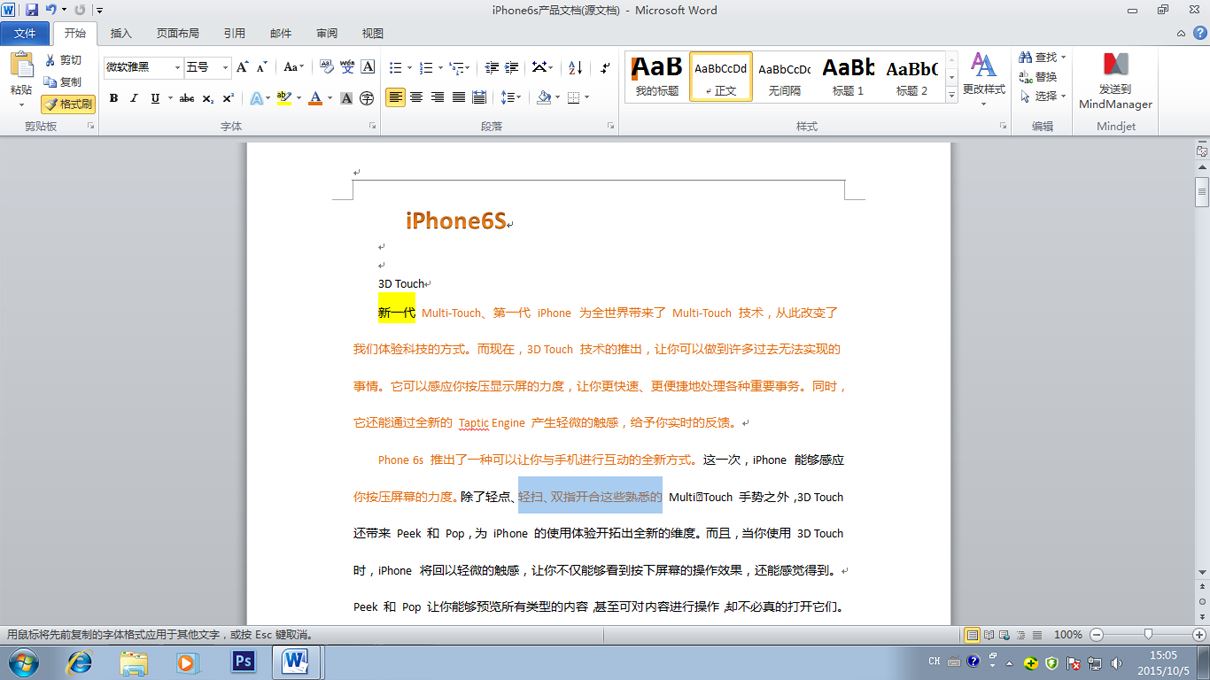Click the Grow Font icon
1210x680 pixels.
[243, 67]
